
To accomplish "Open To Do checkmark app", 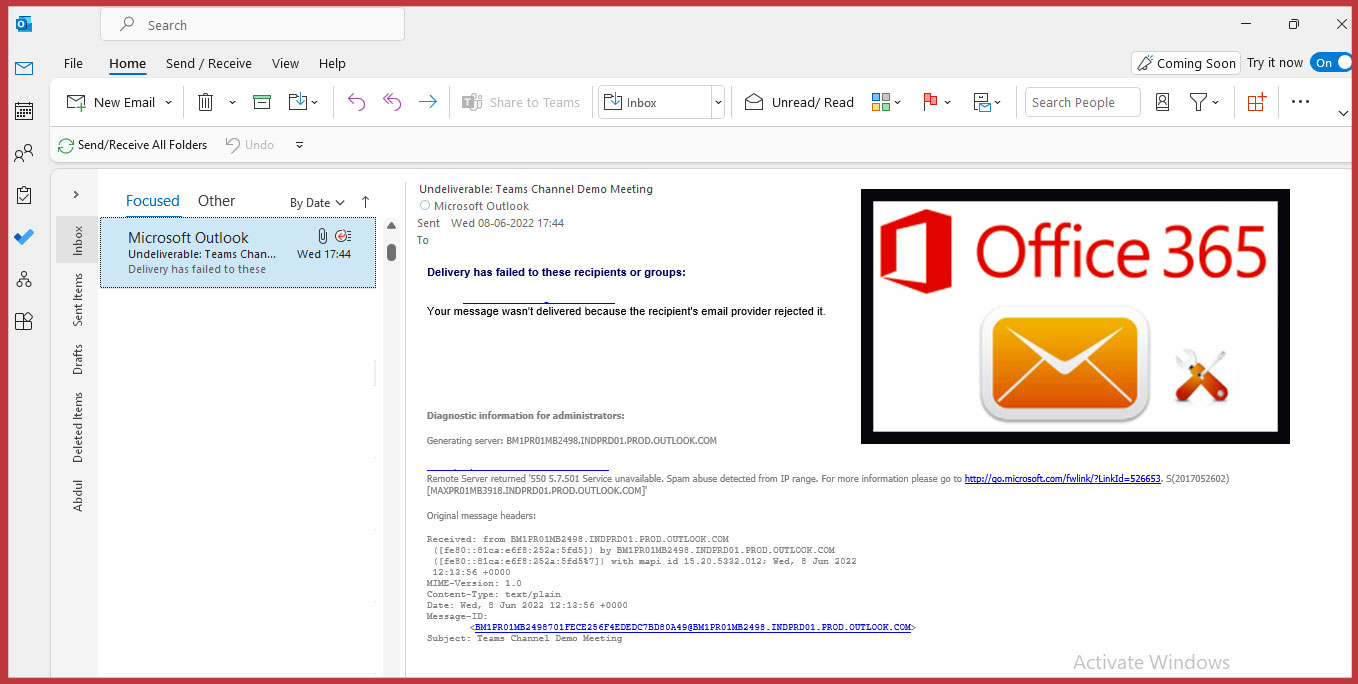I will 24,237.
